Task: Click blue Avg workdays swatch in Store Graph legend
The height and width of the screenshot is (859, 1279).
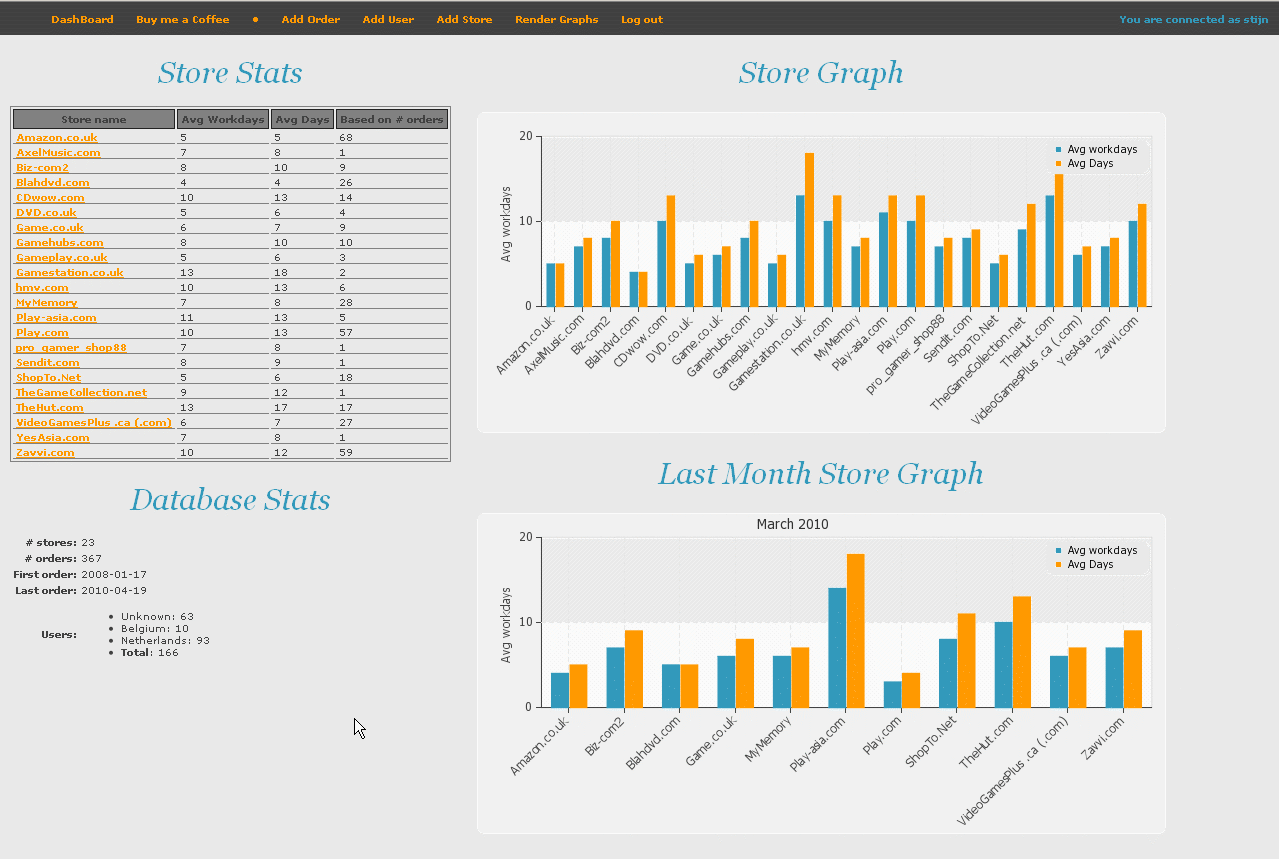Action: point(1058,150)
